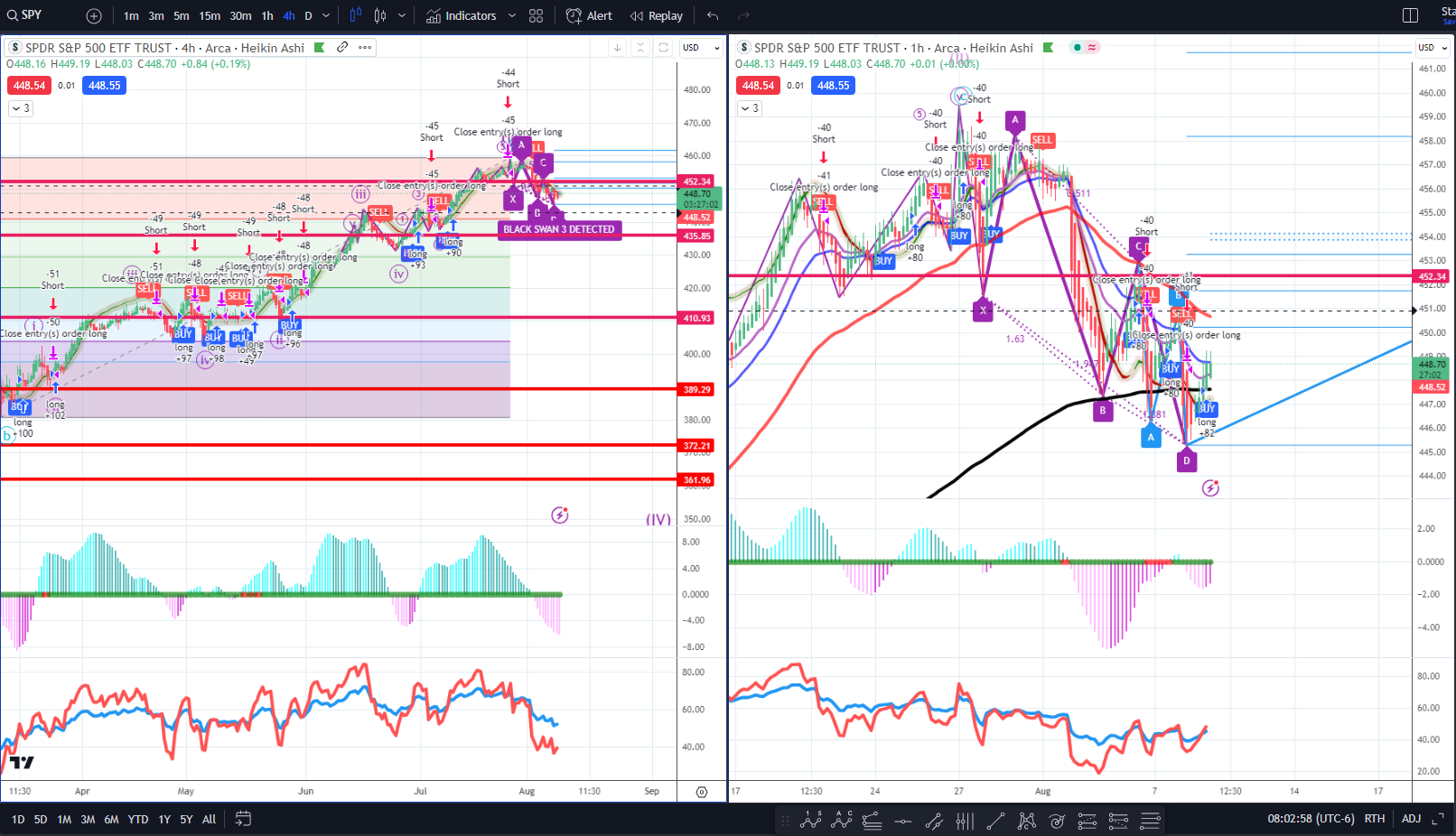Switch to the 5m timeframe
This screenshot has width=1456, height=836.
(182, 15)
